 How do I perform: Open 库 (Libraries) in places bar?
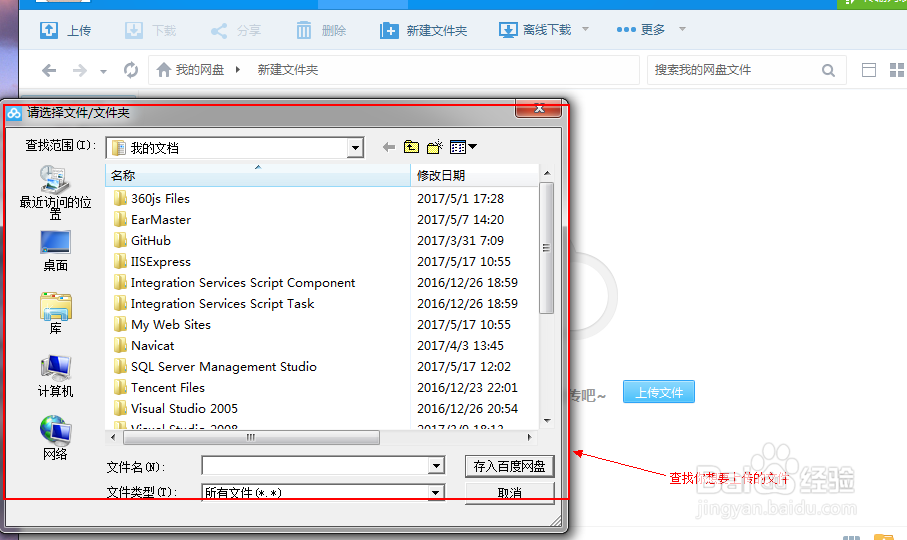tap(55, 314)
